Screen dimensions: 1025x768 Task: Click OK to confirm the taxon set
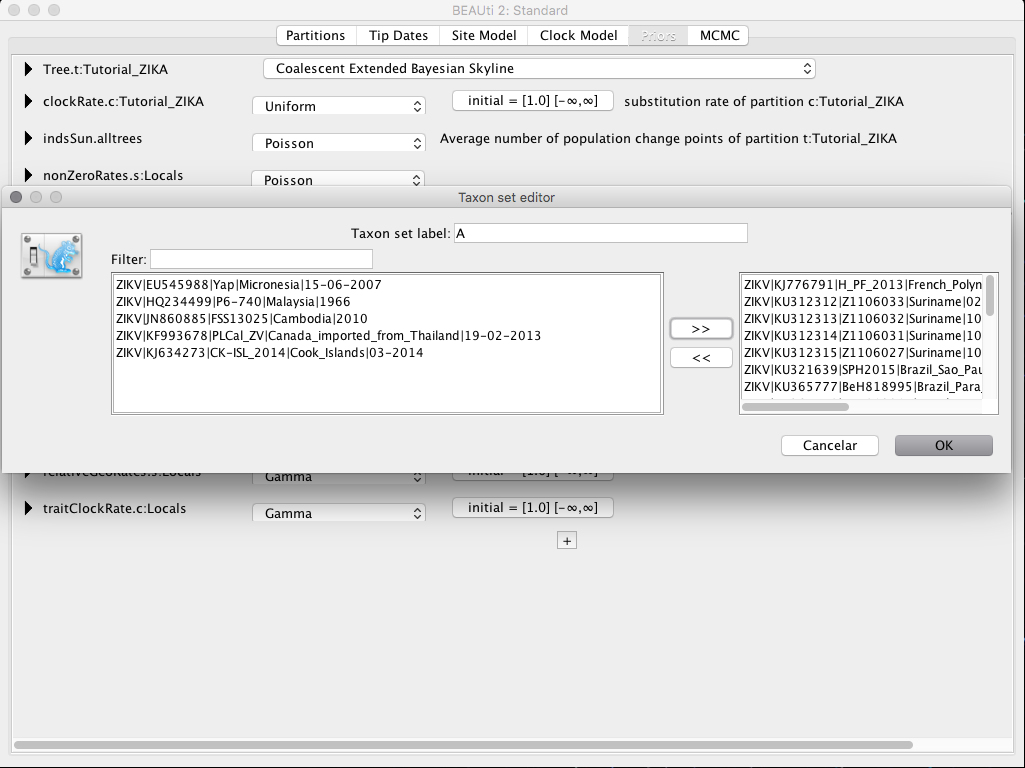[x=943, y=445]
